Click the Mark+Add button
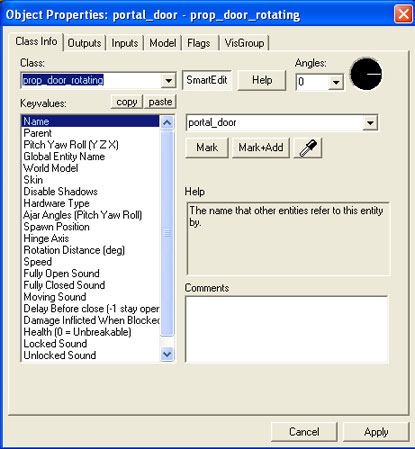Image resolution: width=415 pixels, height=449 pixels. 261,148
